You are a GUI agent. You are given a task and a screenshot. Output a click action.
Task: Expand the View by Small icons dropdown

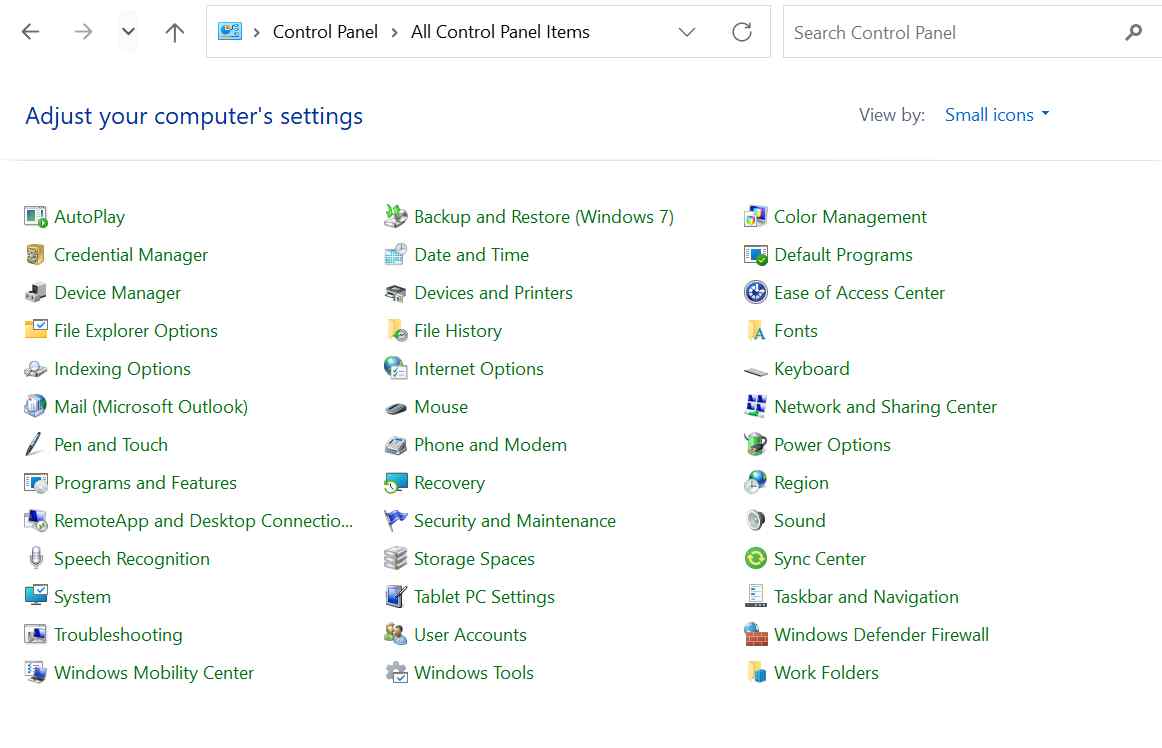(x=997, y=115)
